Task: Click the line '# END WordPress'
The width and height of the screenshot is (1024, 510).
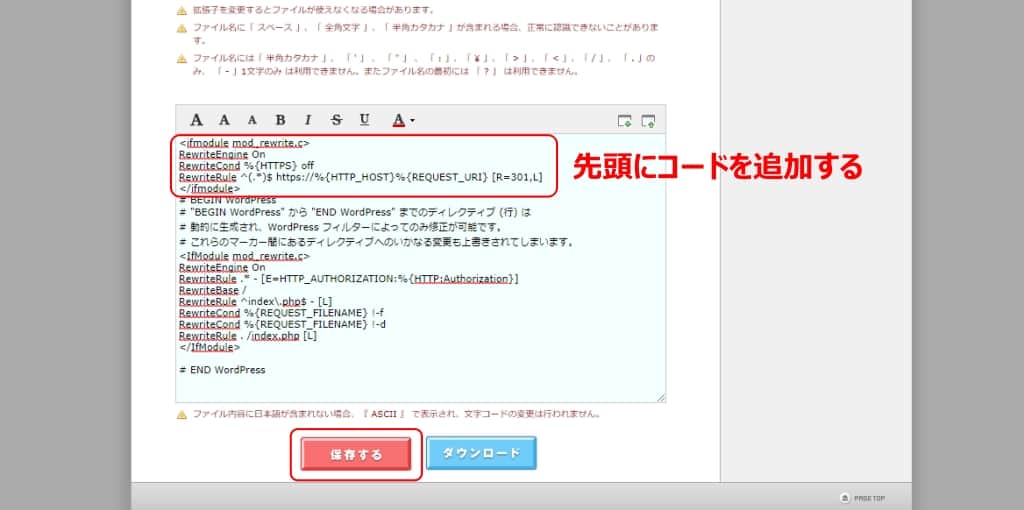Action: (222, 370)
